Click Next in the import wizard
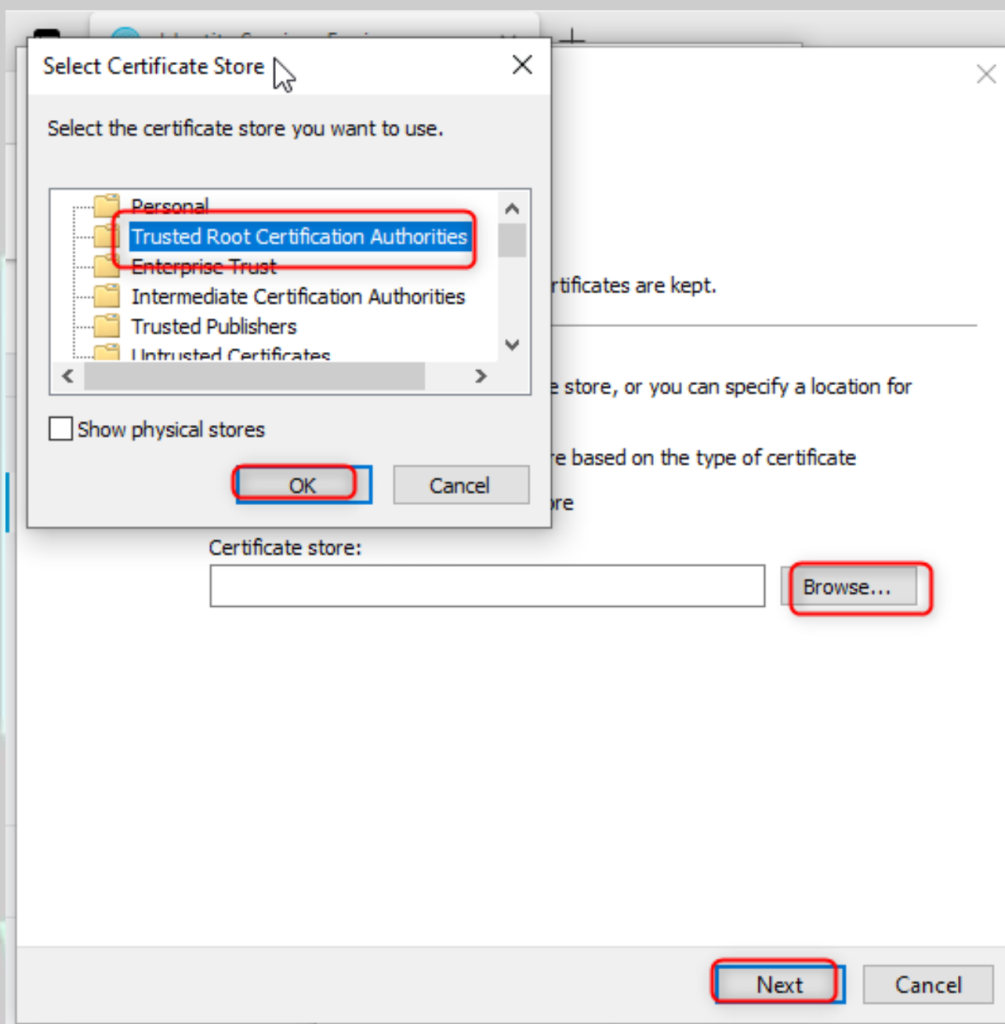 [x=779, y=984]
